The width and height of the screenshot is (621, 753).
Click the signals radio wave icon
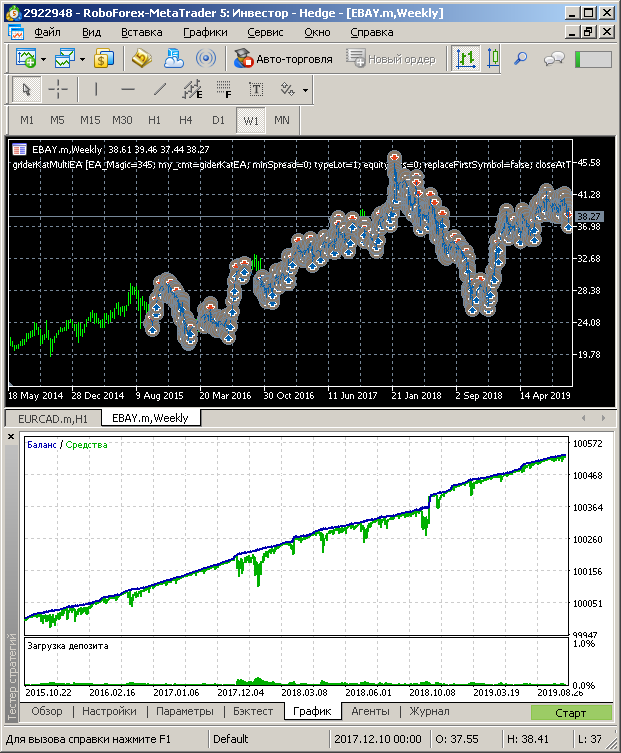click(206, 59)
